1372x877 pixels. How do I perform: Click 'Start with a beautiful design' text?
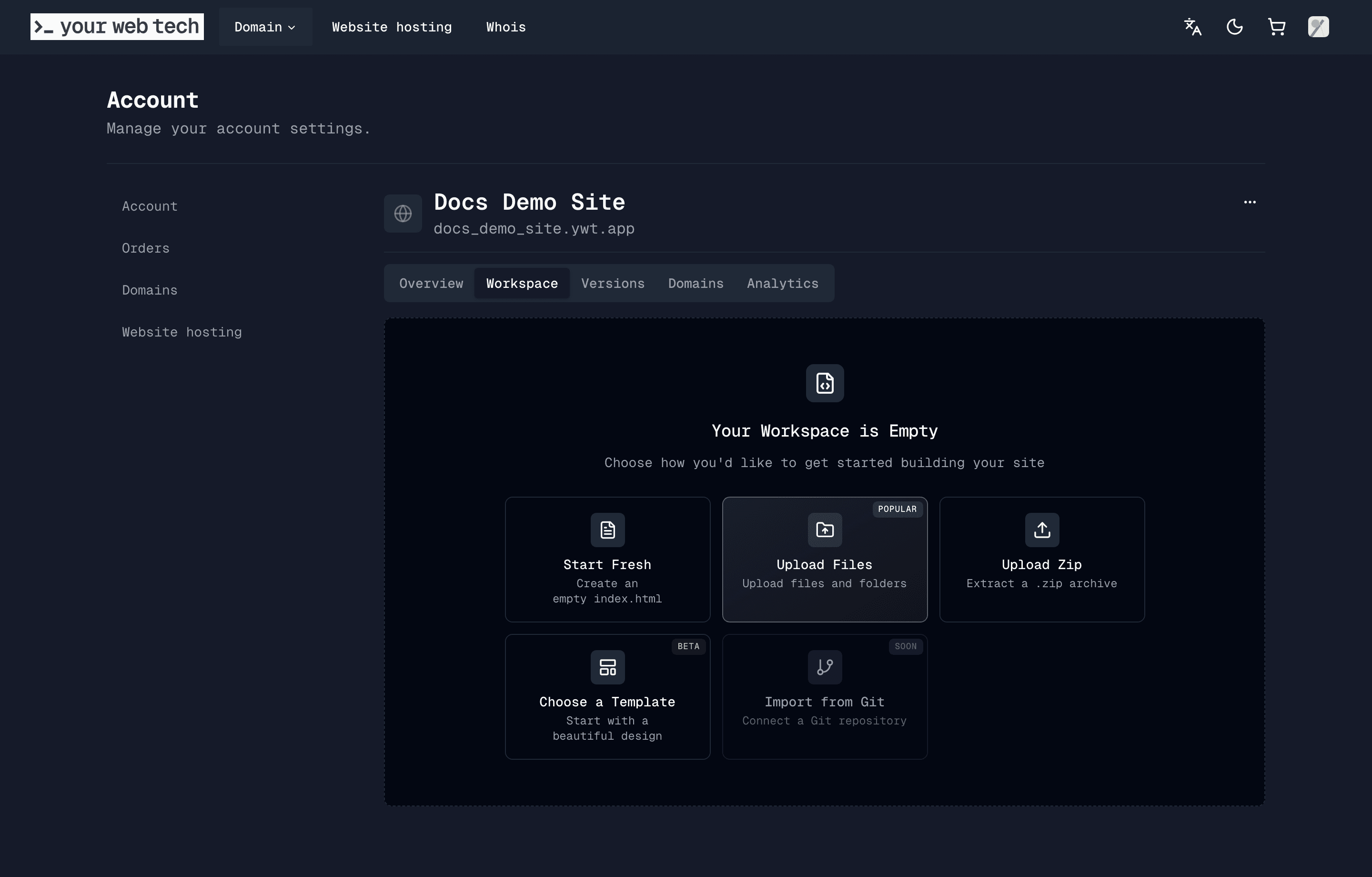[x=607, y=729]
